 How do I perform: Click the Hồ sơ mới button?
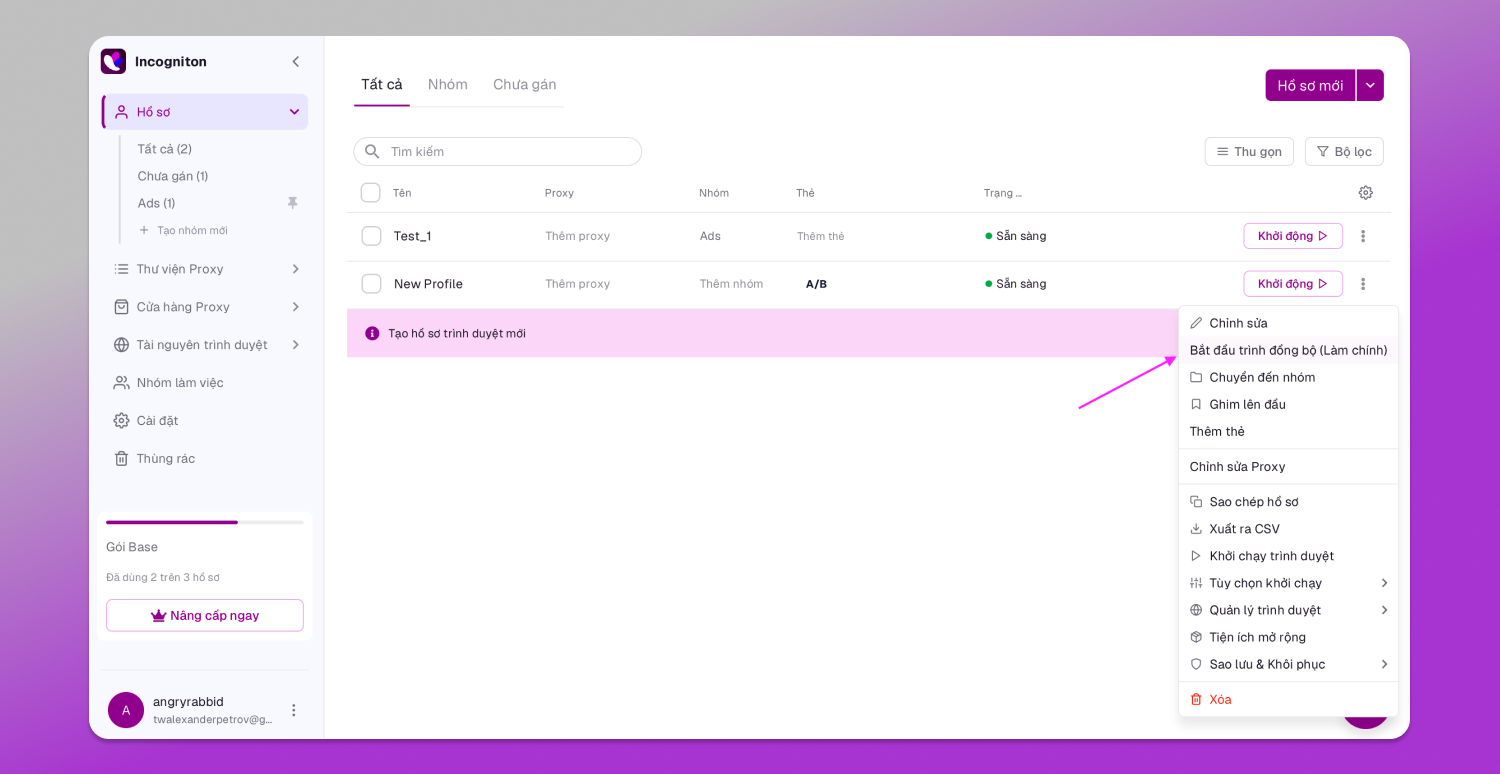(x=1310, y=85)
